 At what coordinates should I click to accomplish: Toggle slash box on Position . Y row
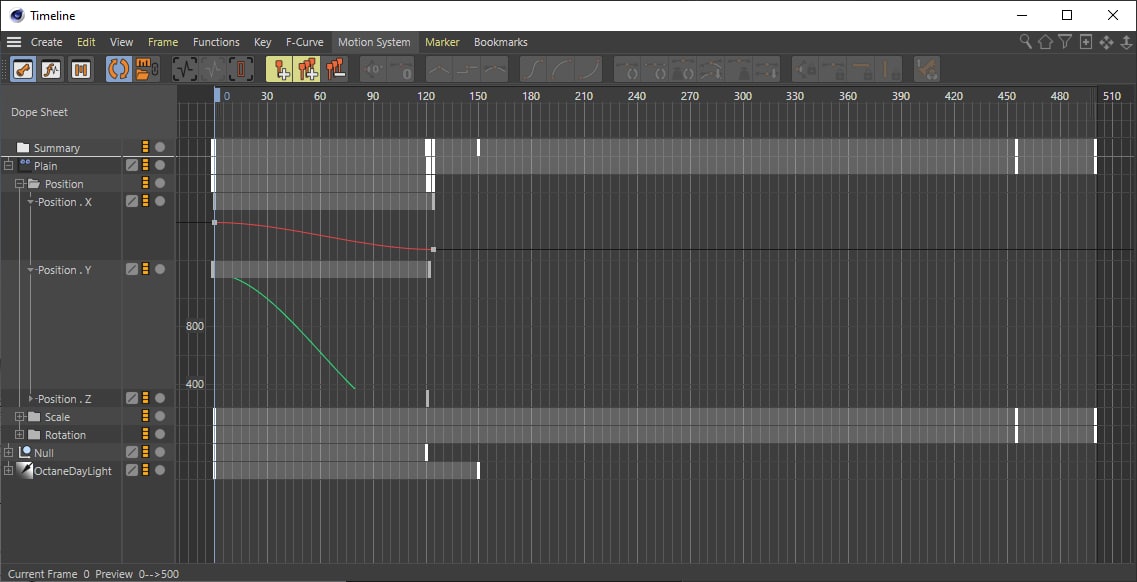click(x=131, y=269)
